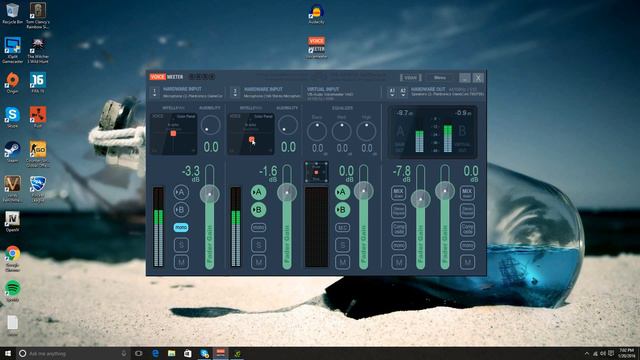
Task: Open the Rust game shortcut
Action: pos(38,118)
